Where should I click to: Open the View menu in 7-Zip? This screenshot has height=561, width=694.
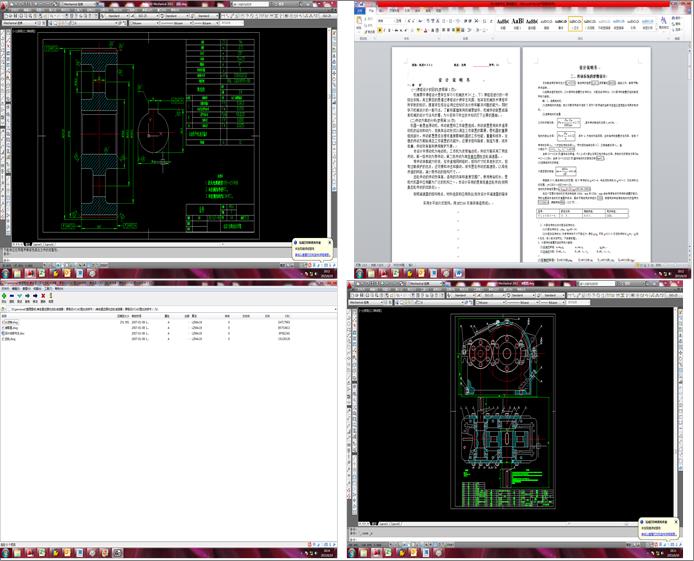point(27,288)
